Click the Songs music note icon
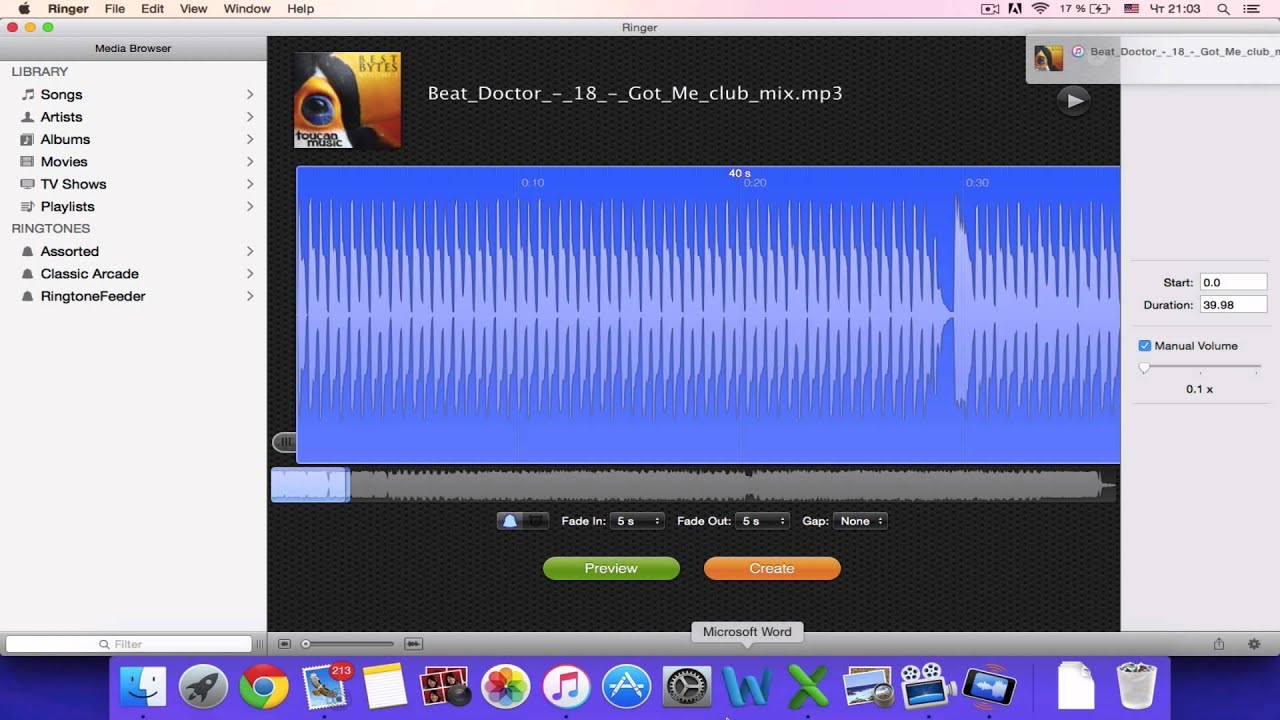1280x720 pixels. [x=28, y=94]
